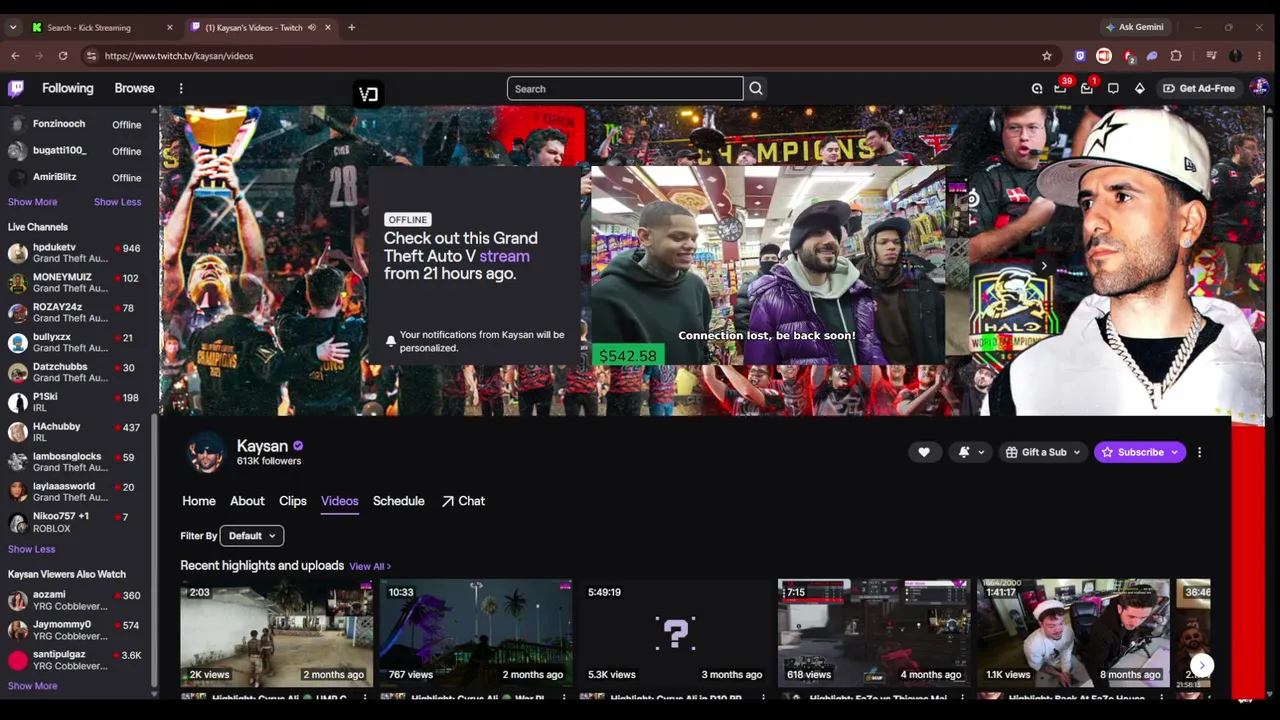Open the Gift a Sub dropdown
Image resolution: width=1280 pixels, height=720 pixels.
point(1043,452)
